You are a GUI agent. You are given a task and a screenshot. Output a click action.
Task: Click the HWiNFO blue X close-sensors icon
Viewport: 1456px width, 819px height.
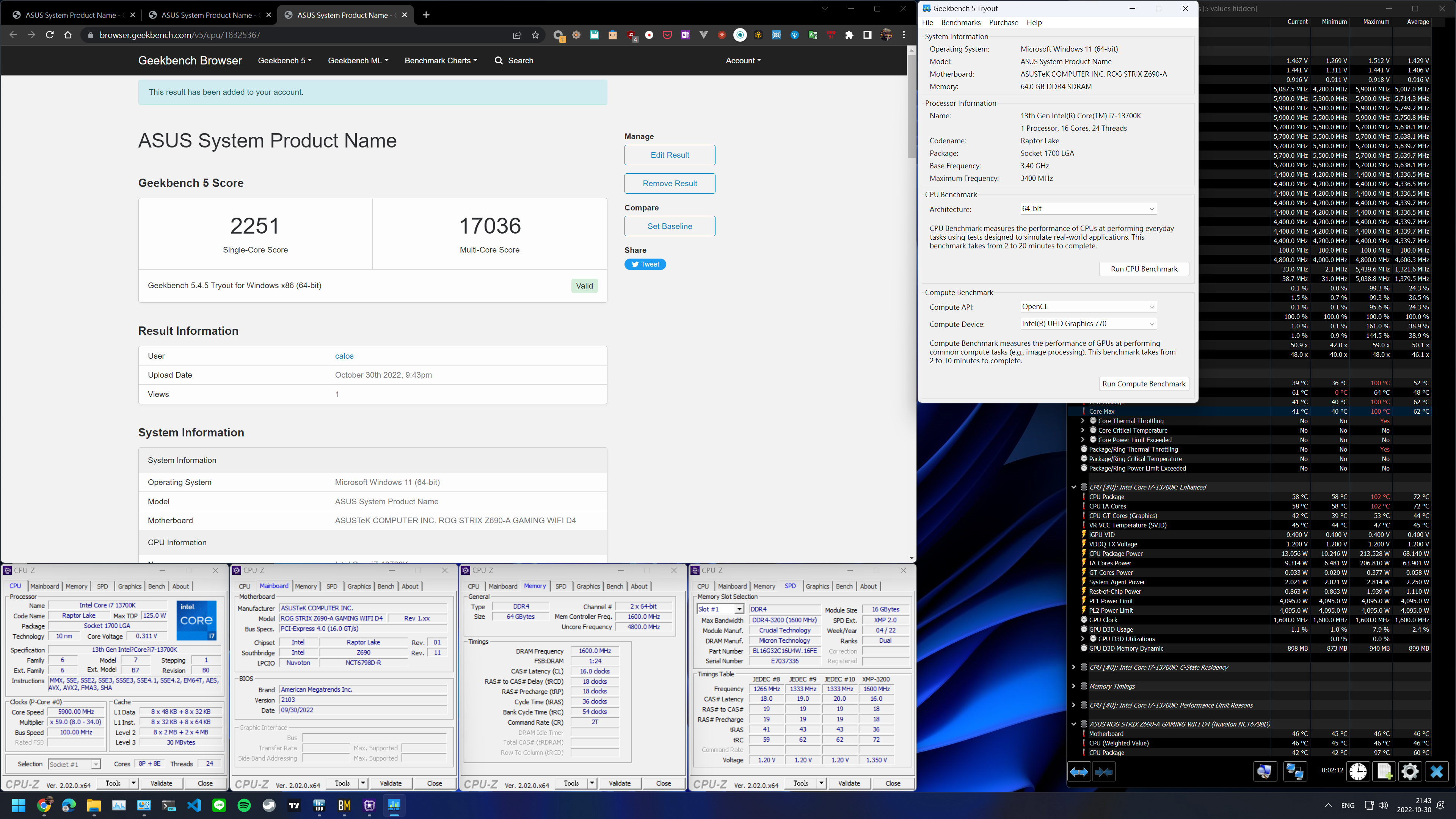1436,772
